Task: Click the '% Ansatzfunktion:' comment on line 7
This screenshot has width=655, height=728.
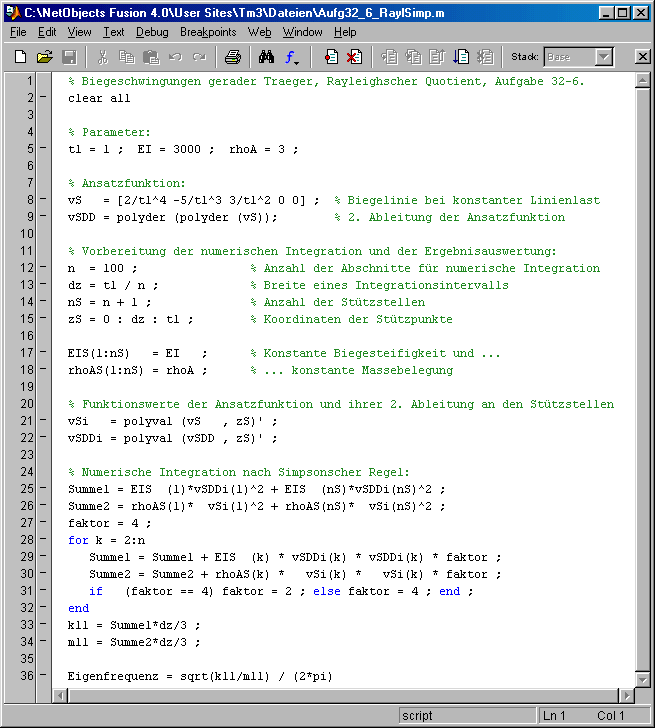Action: coord(127,183)
